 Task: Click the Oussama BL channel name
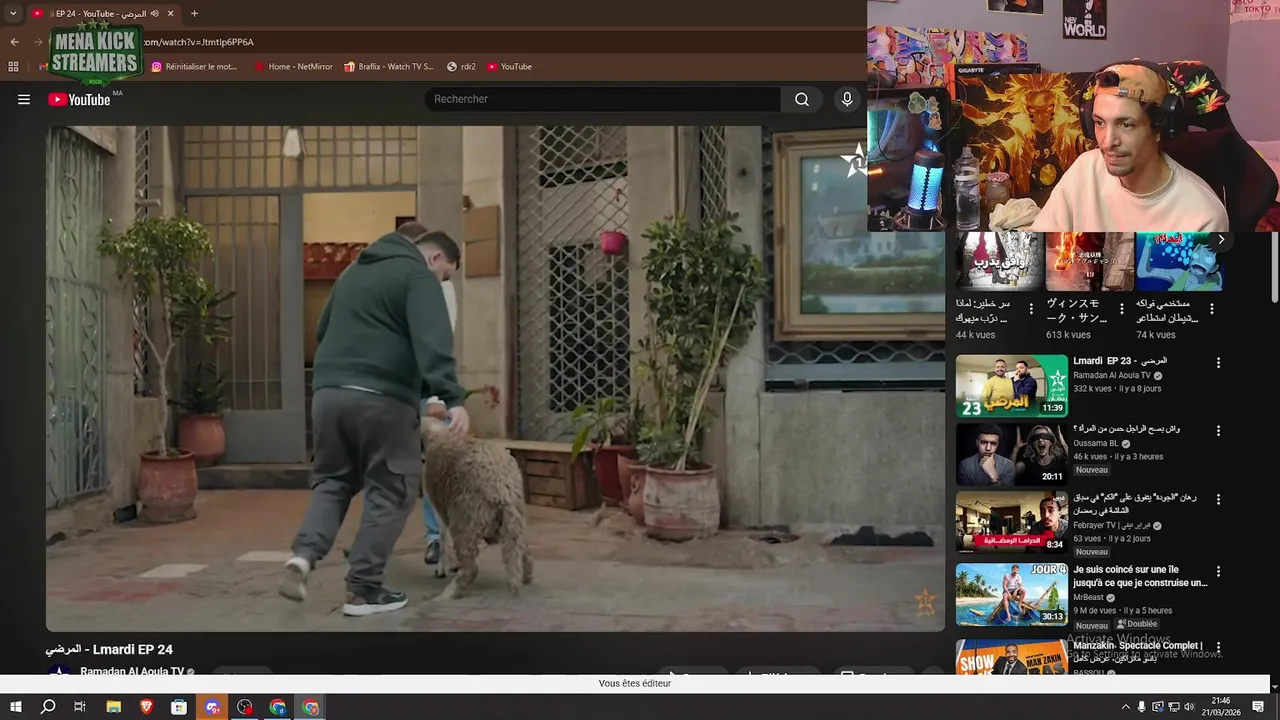click(x=1096, y=443)
